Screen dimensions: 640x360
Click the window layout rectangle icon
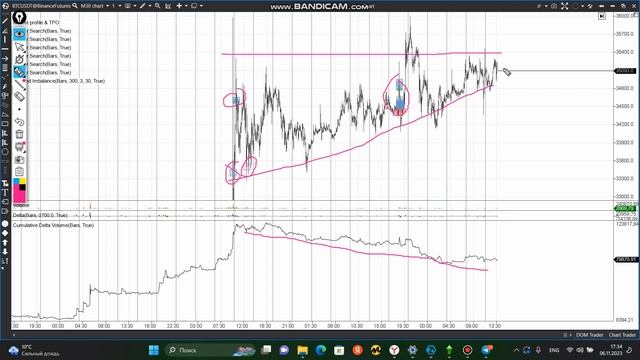coord(194,6)
